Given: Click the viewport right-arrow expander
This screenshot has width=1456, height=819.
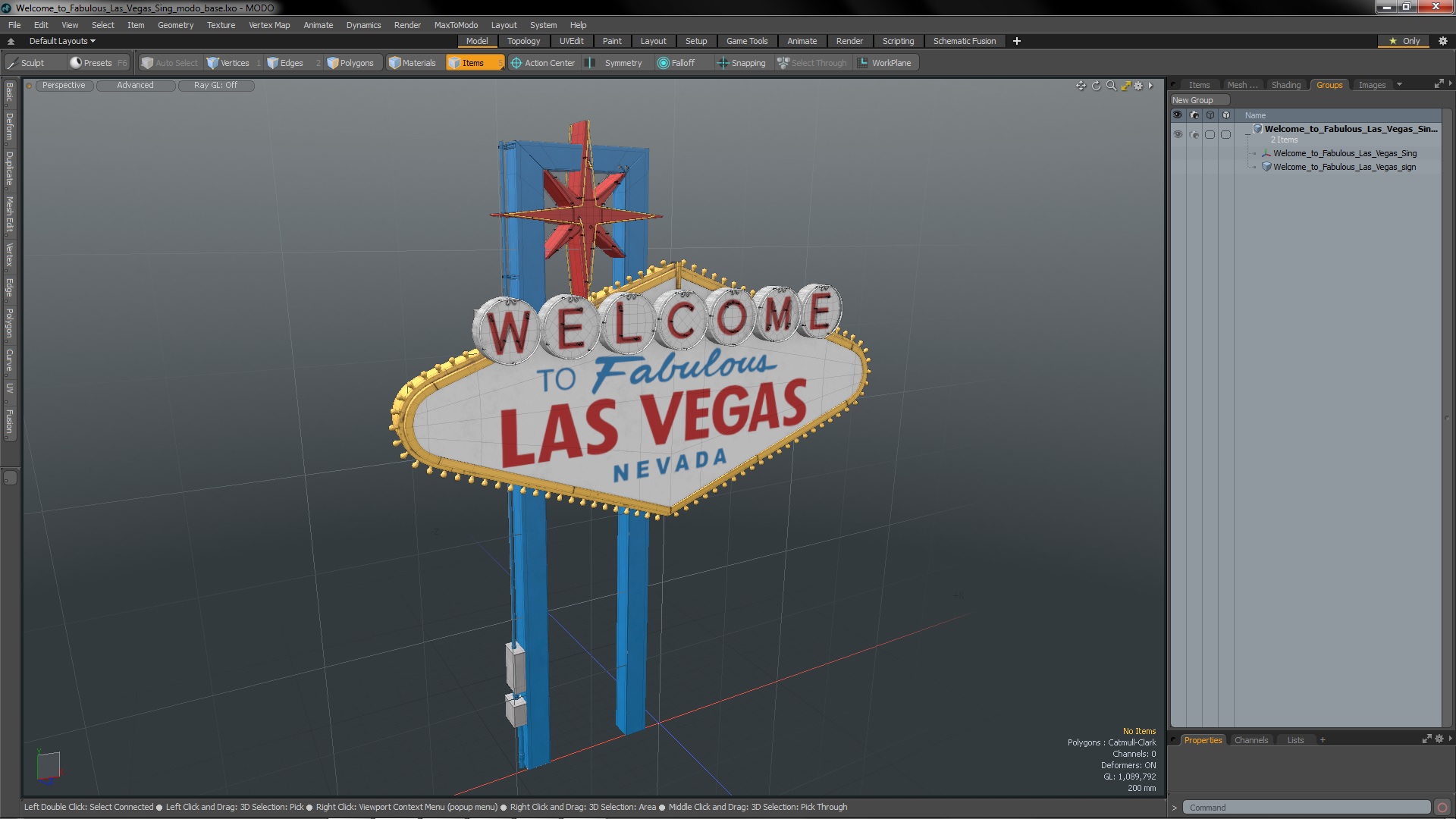Looking at the screenshot, I should [1150, 86].
